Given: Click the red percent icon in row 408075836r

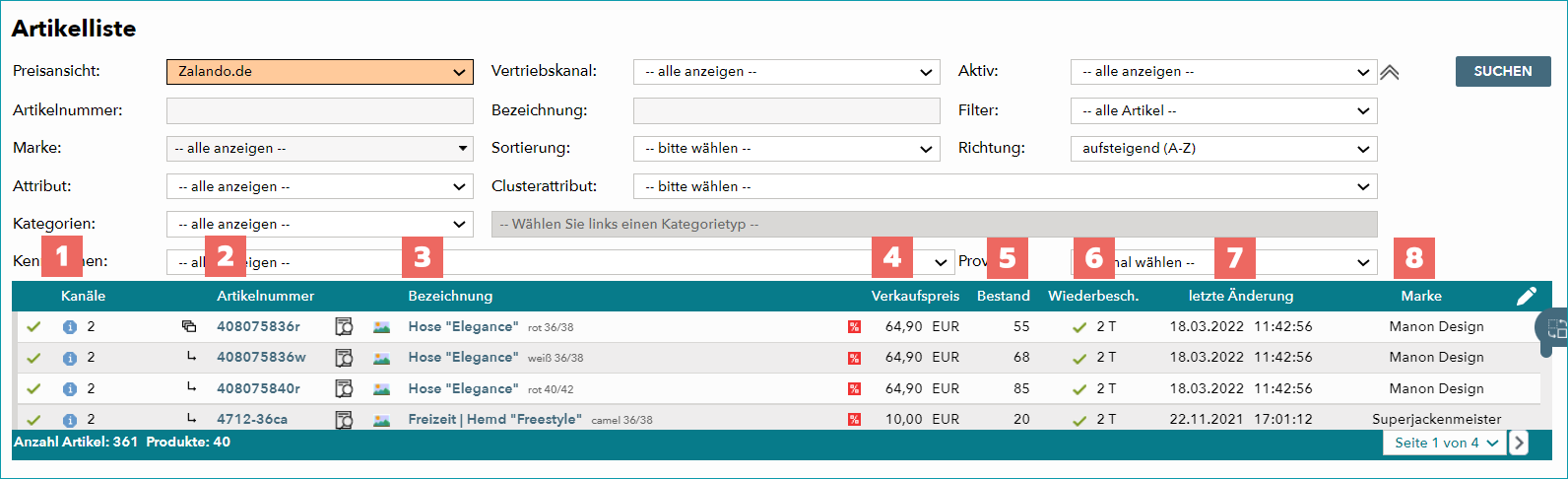Looking at the screenshot, I should tap(854, 327).
